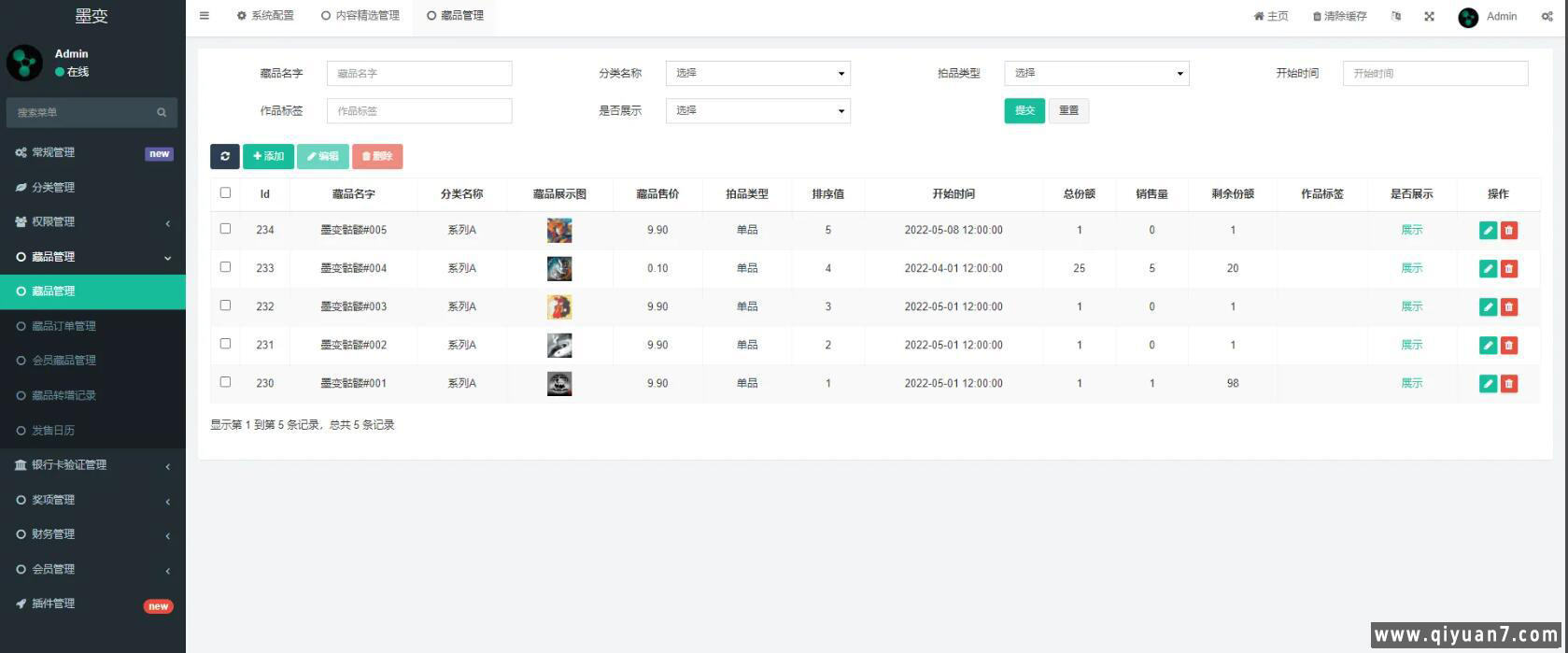Viewport: 1568px width, 653px height.
Task: Check the select-all checkbox in table header
Action: pos(225,192)
